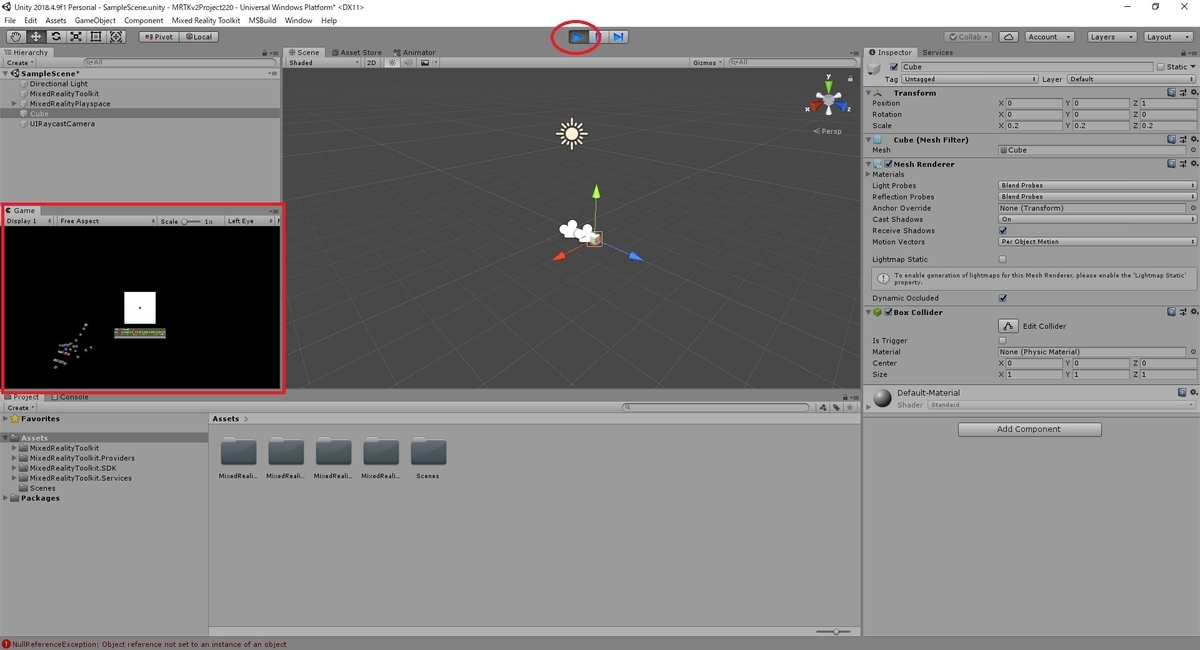Open the Assets menu
This screenshot has width=1200, height=650.
click(x=56, y=20)
